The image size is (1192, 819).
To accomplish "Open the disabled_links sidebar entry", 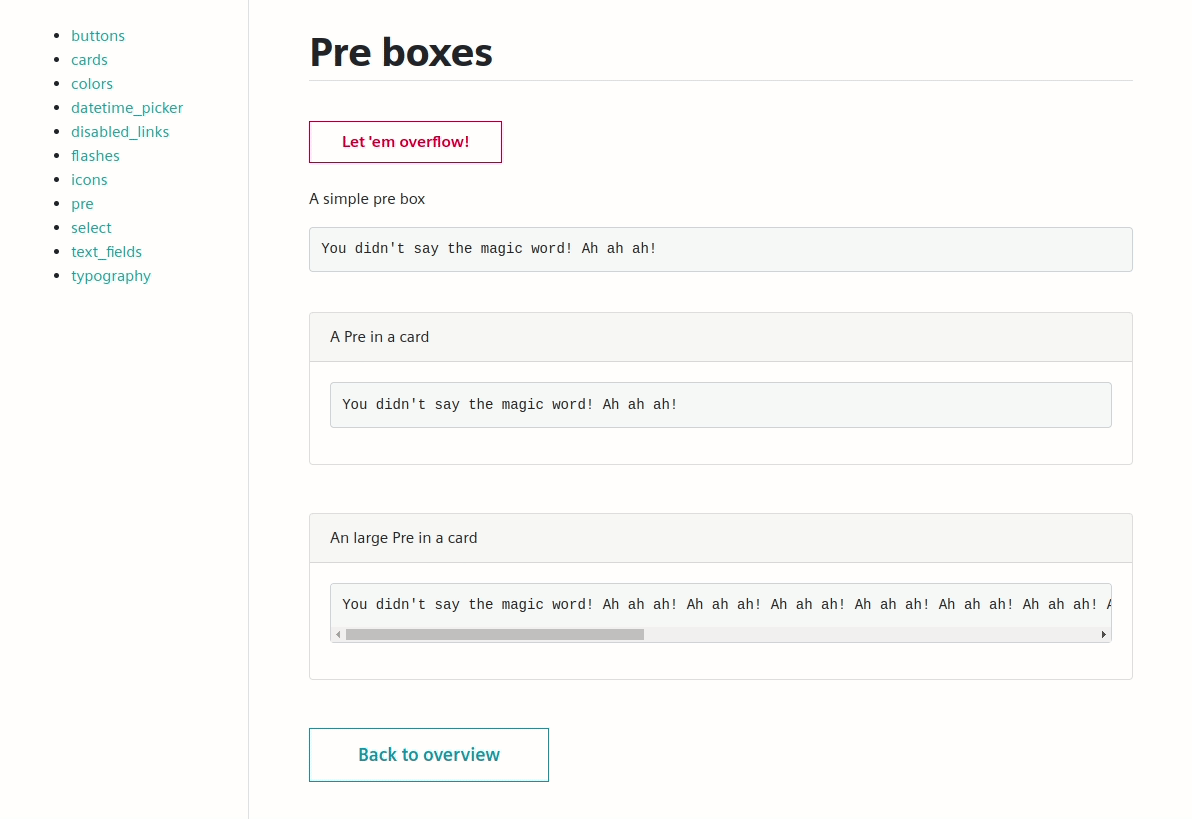I will [x=120, y=132].
